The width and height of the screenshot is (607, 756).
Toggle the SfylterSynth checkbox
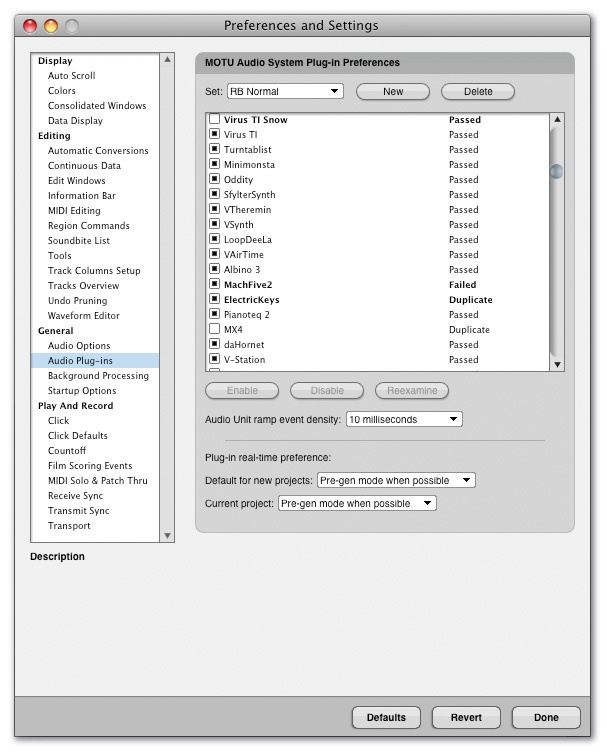215,193
